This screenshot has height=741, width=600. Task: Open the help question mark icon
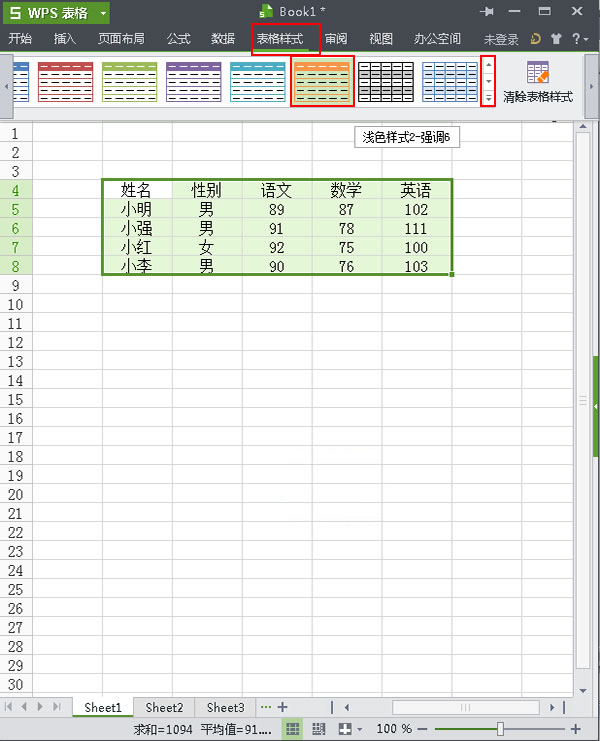573,39
